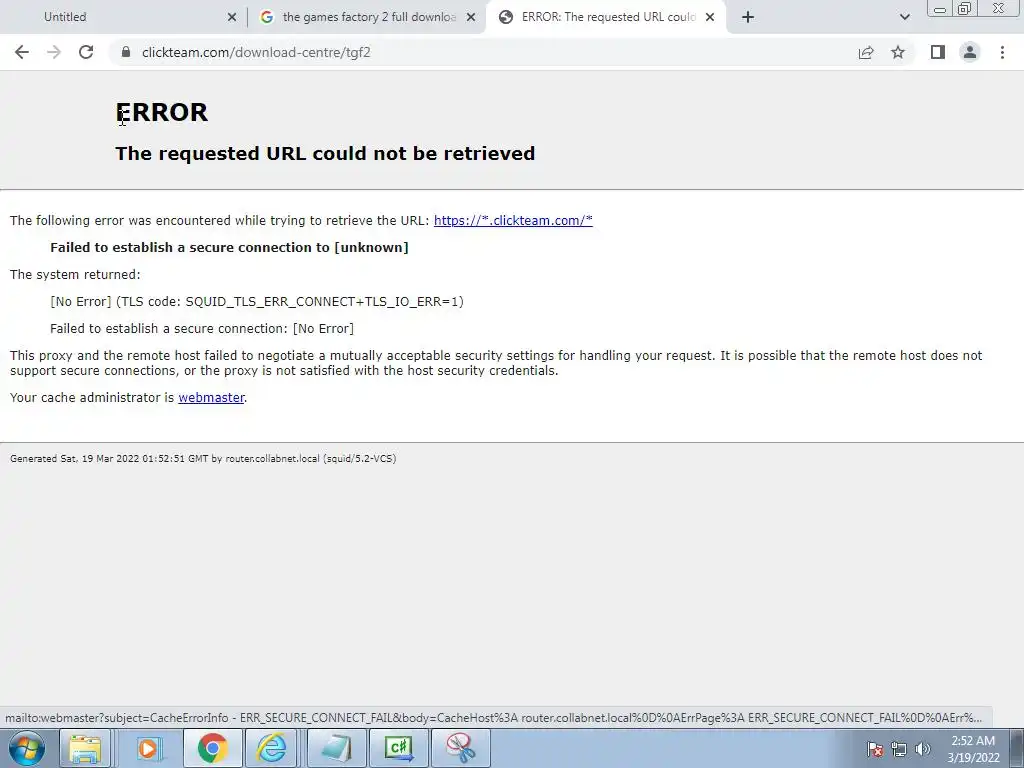Viewport: 1024px width, 768px height.
Task: Select the ERROR requested URL tab
Action: pyautogui.click(x=606, y=17)
